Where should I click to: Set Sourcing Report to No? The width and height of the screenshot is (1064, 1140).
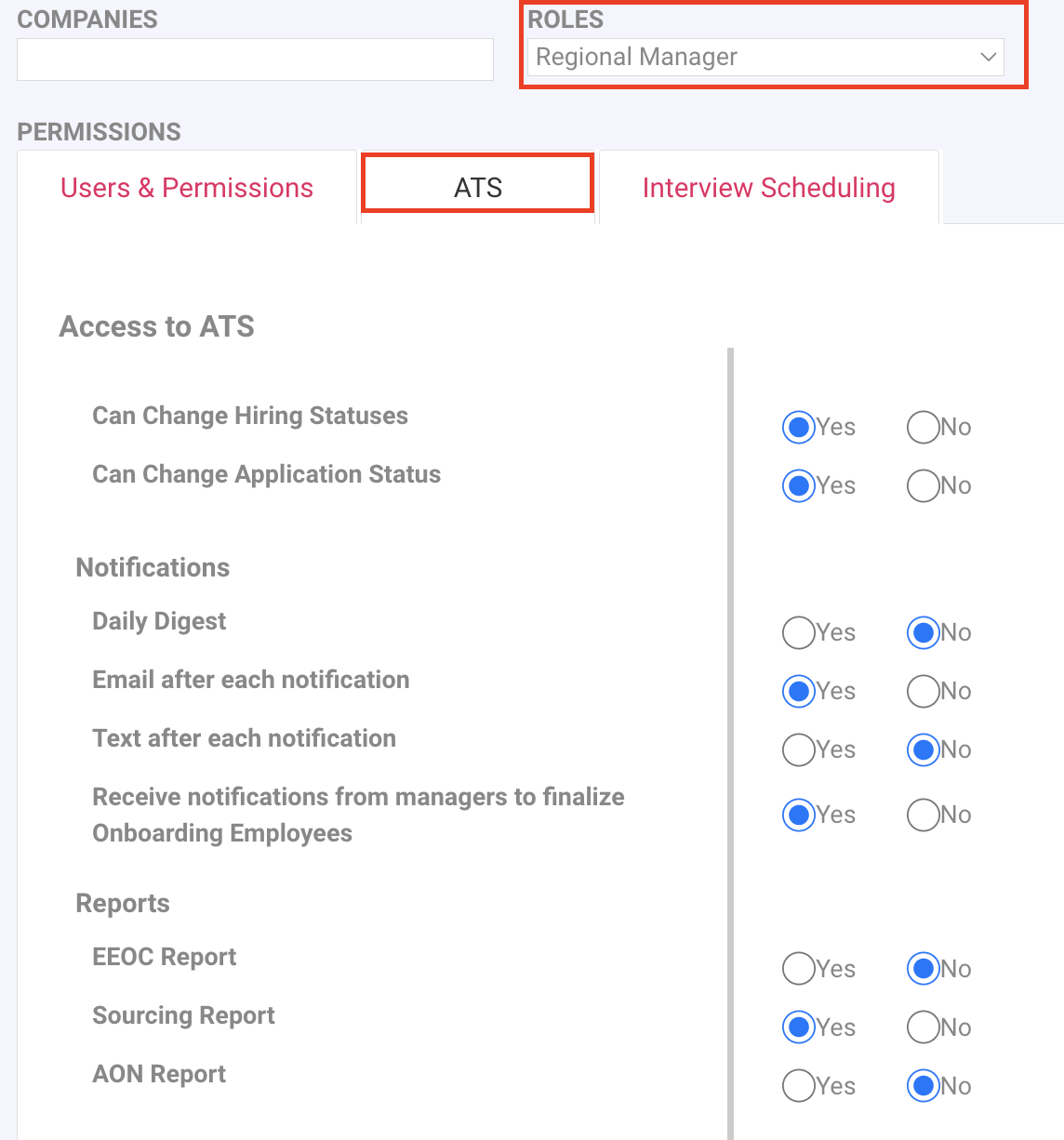point(923,1027)
